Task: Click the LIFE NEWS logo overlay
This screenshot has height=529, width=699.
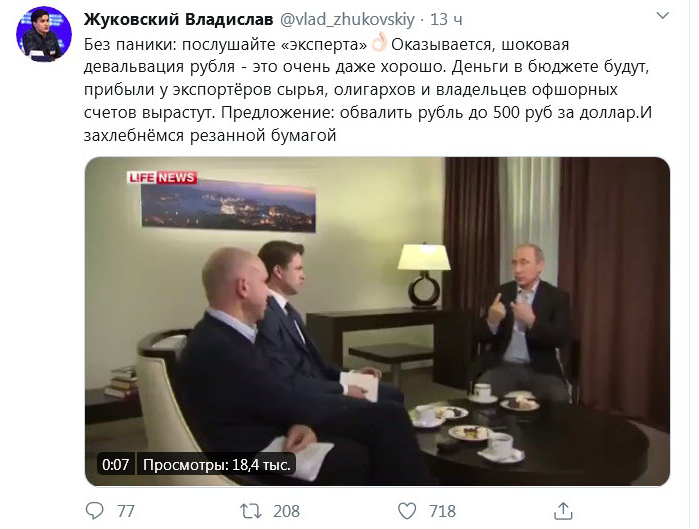Action: (162, 177)
